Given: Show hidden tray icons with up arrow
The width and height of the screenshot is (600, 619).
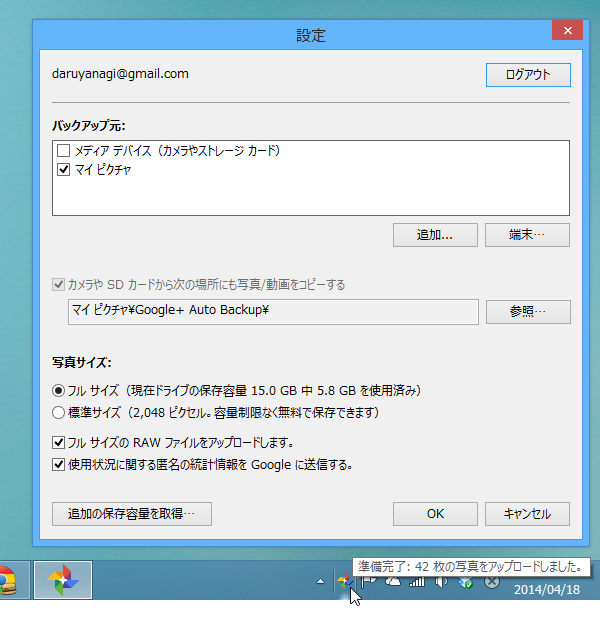Looking at the screenshot, I should tap(321, 581).
